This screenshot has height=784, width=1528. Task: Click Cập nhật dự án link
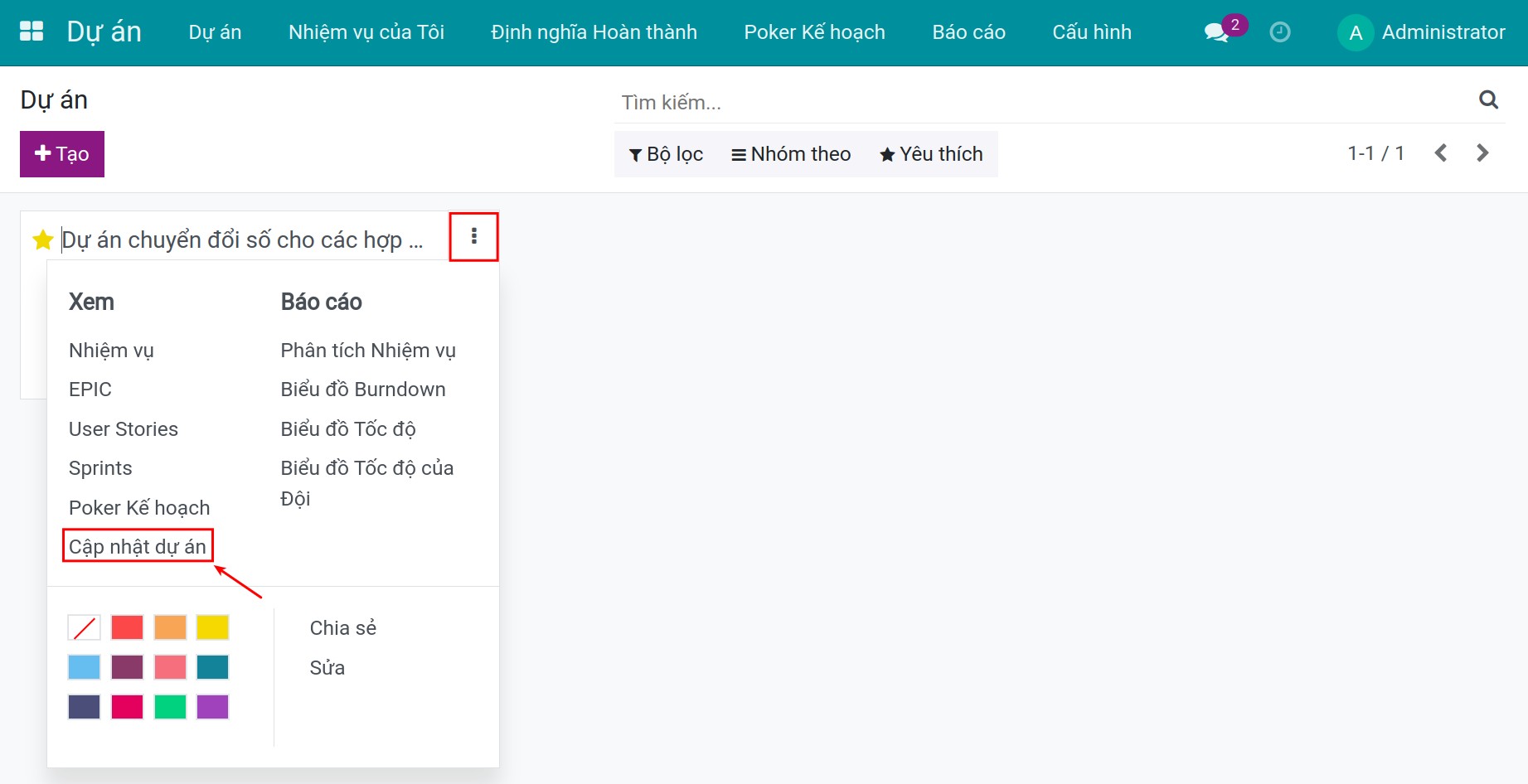[x=138, y=546]
